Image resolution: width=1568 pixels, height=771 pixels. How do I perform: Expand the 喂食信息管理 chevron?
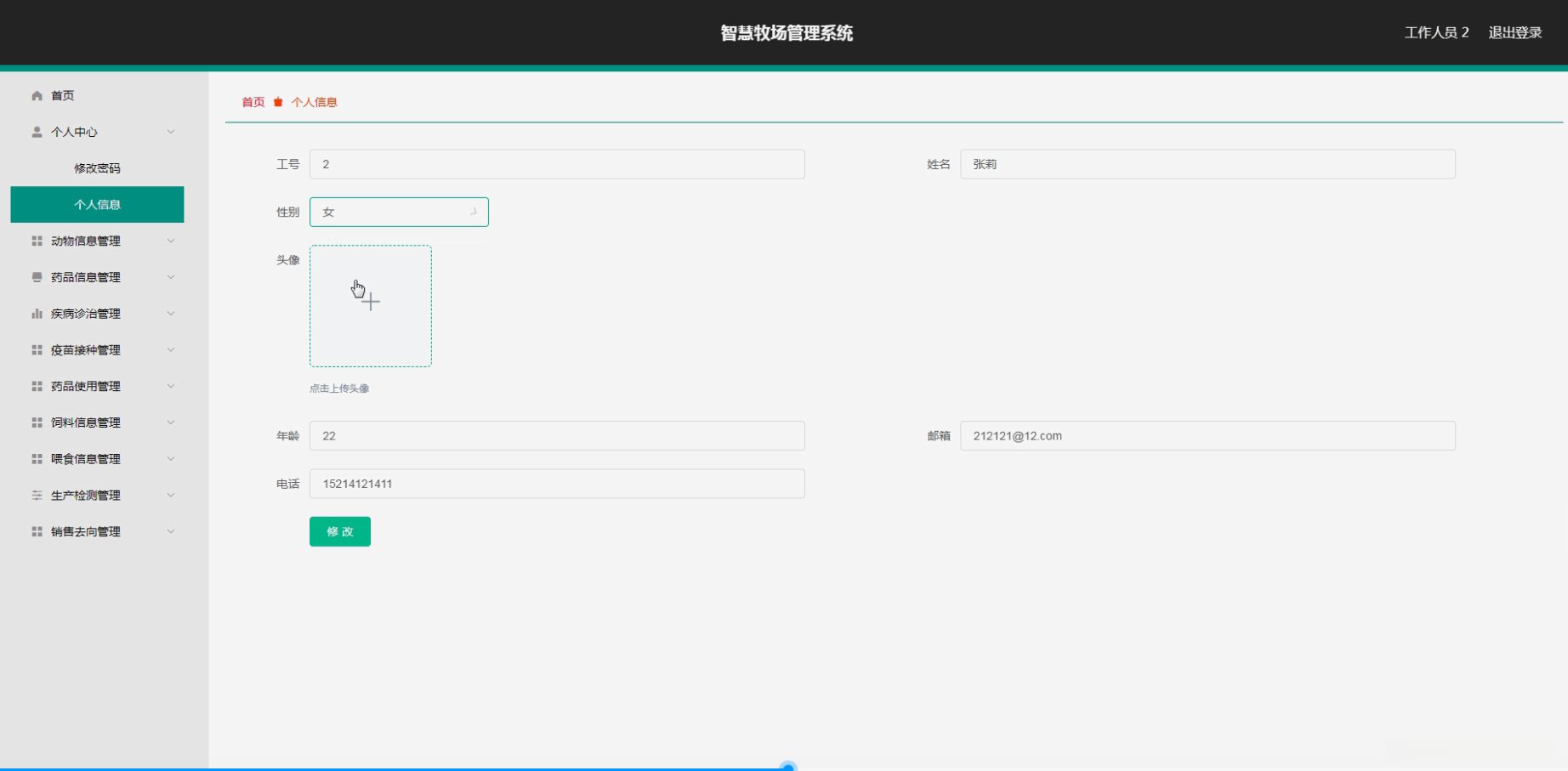click(x=171, y=459)
